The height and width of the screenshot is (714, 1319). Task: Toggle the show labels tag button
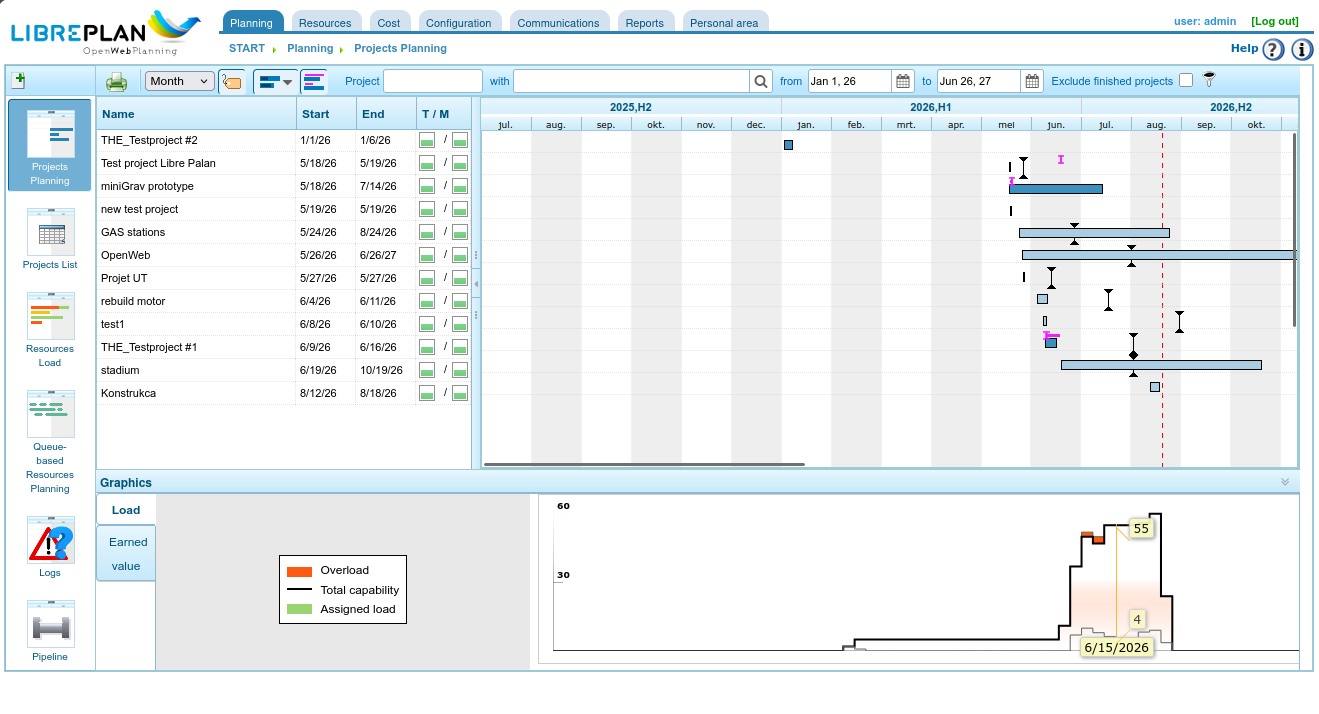tap(232, 82)
